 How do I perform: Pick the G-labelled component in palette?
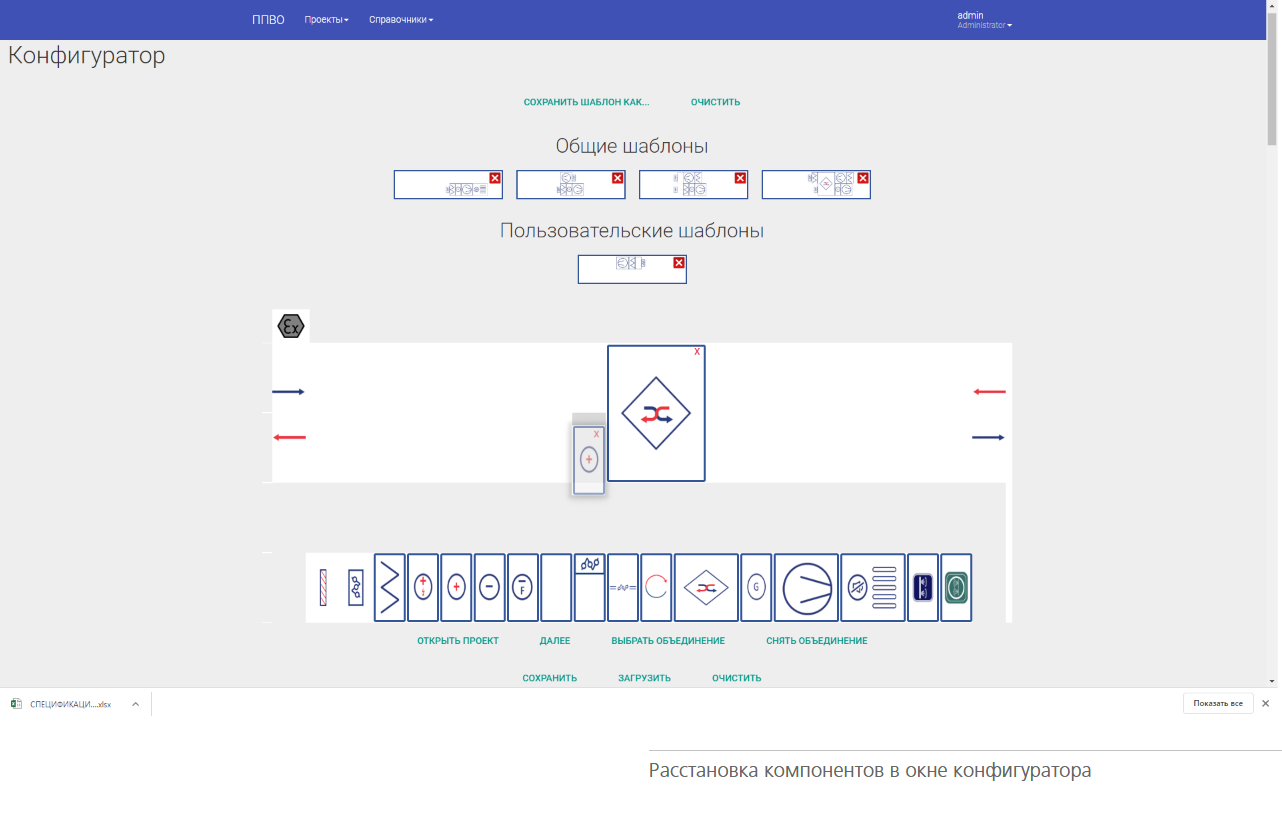tap(756, 588)
